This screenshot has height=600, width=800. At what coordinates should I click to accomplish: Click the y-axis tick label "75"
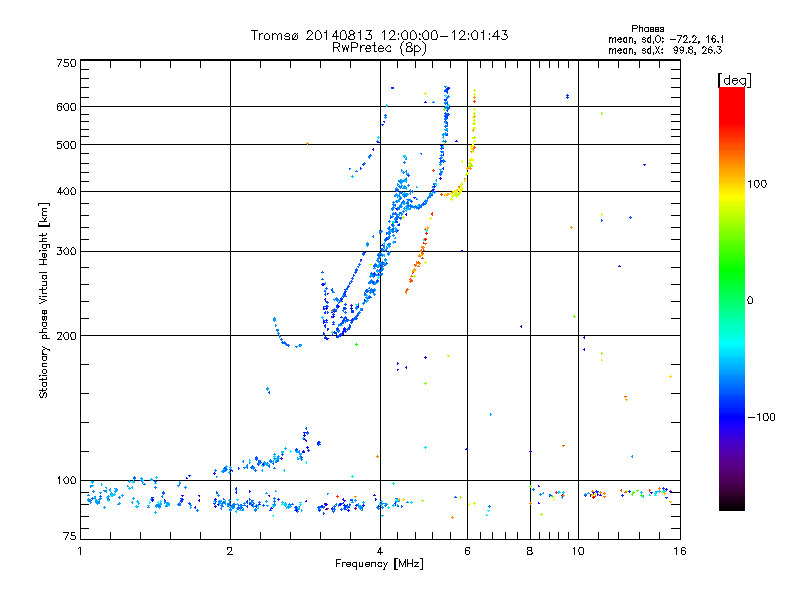(70, 536)
